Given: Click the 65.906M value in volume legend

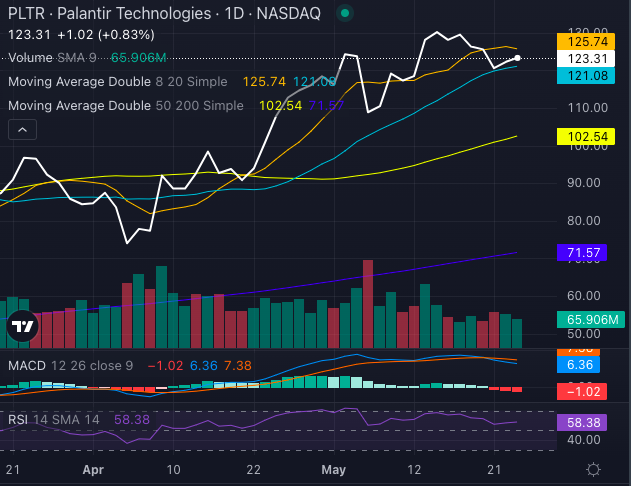Looking at the screenshot, I should point(139,58).
